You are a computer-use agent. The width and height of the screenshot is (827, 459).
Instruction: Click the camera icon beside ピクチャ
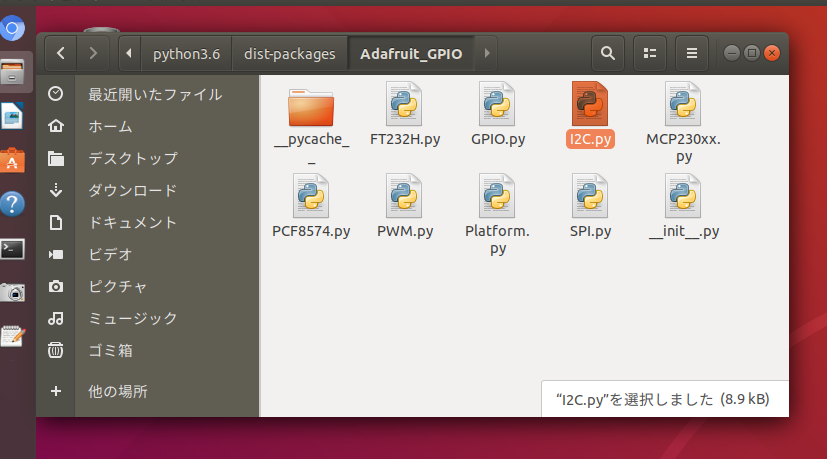point(55,286)
